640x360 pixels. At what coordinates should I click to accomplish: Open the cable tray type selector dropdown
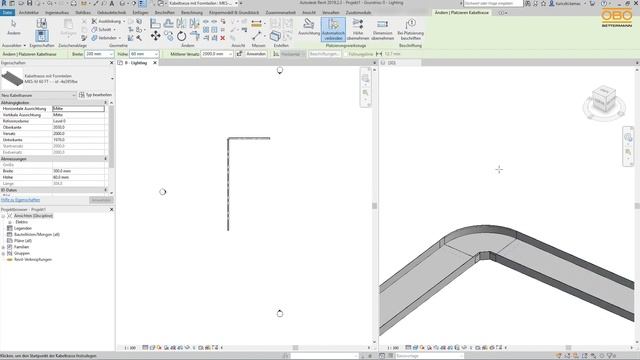[112, 78]
